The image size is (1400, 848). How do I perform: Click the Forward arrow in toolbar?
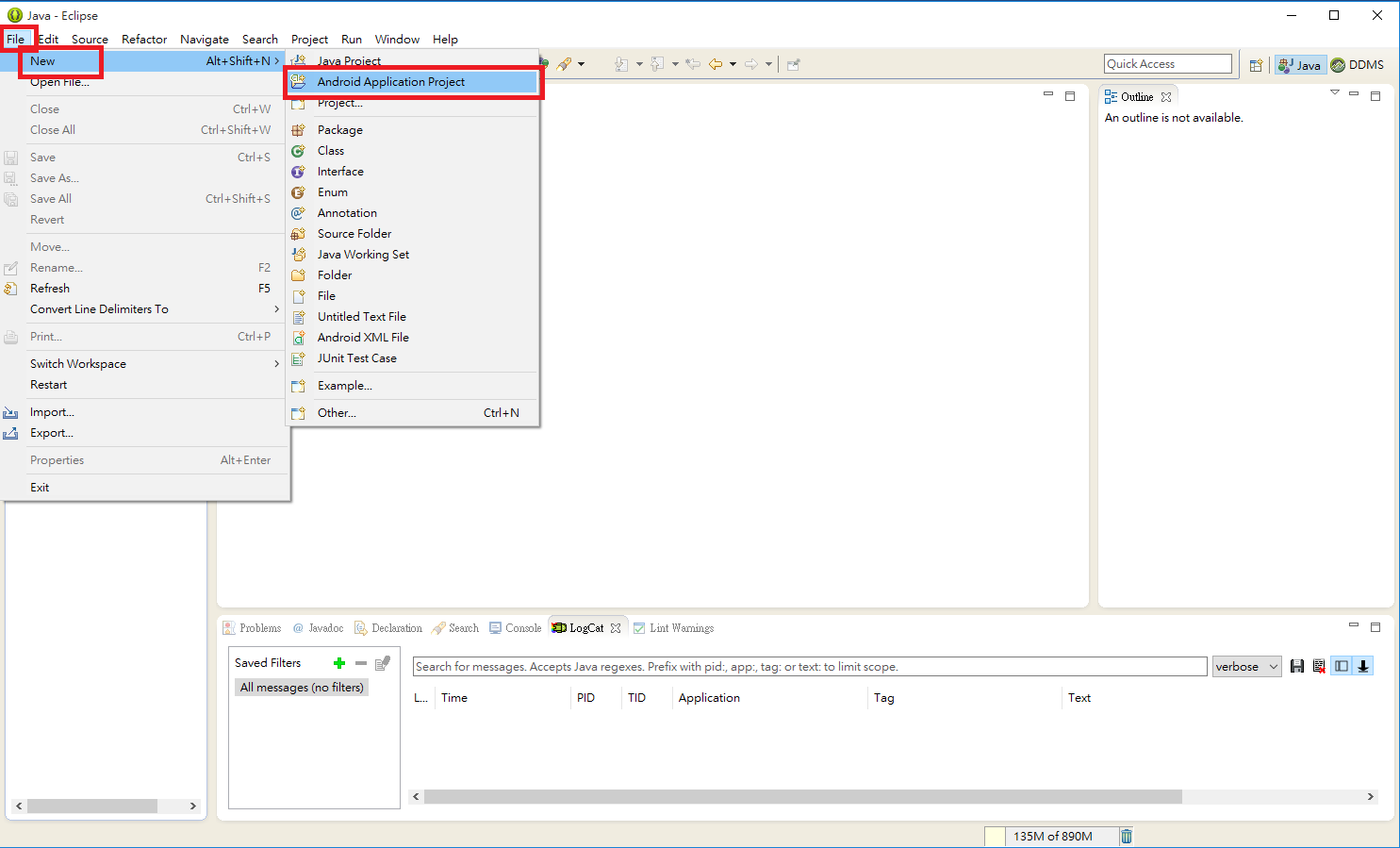pyautogui.click(x=751, y=64)
